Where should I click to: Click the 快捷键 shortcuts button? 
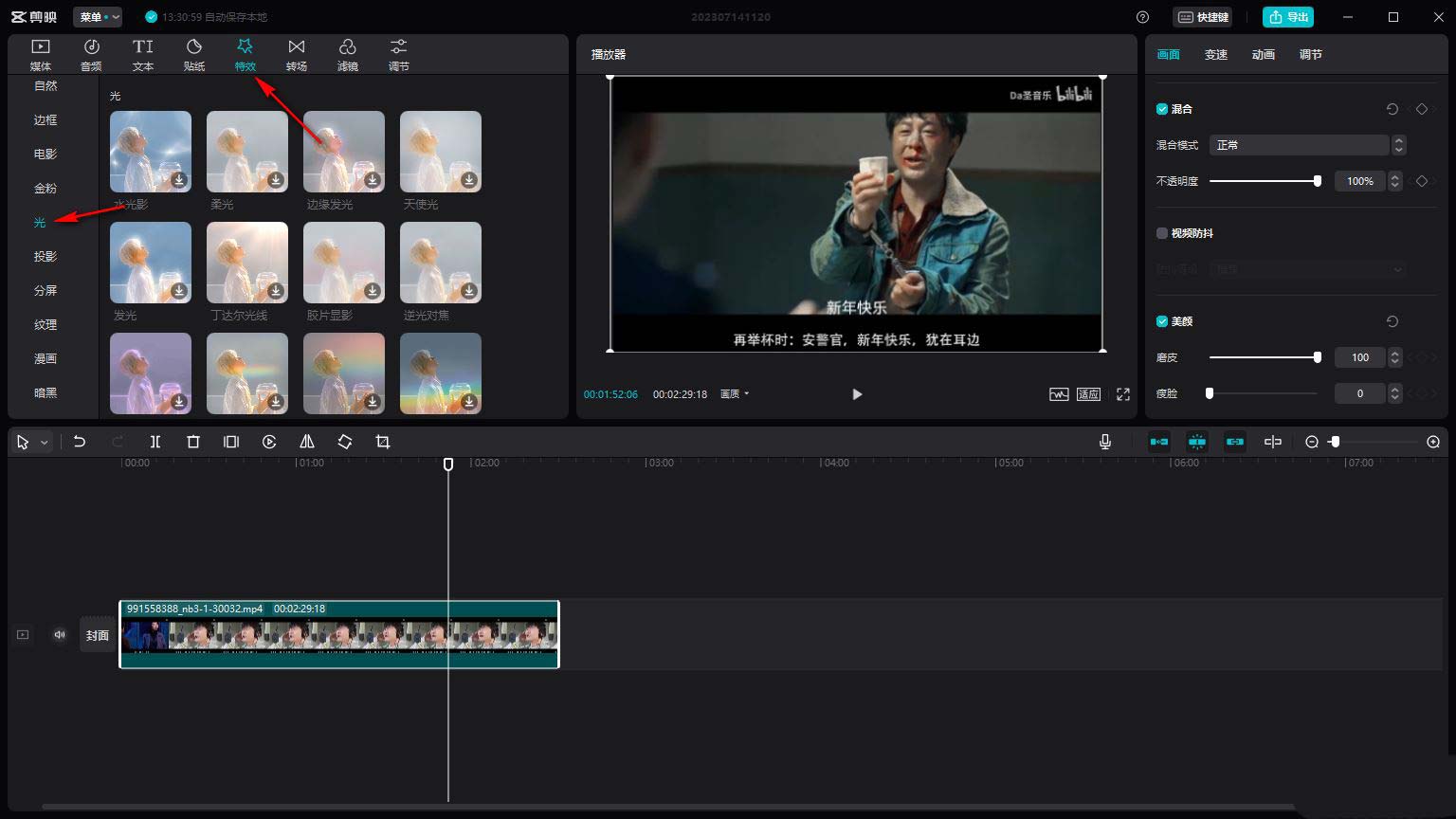tap(1202, 17)
